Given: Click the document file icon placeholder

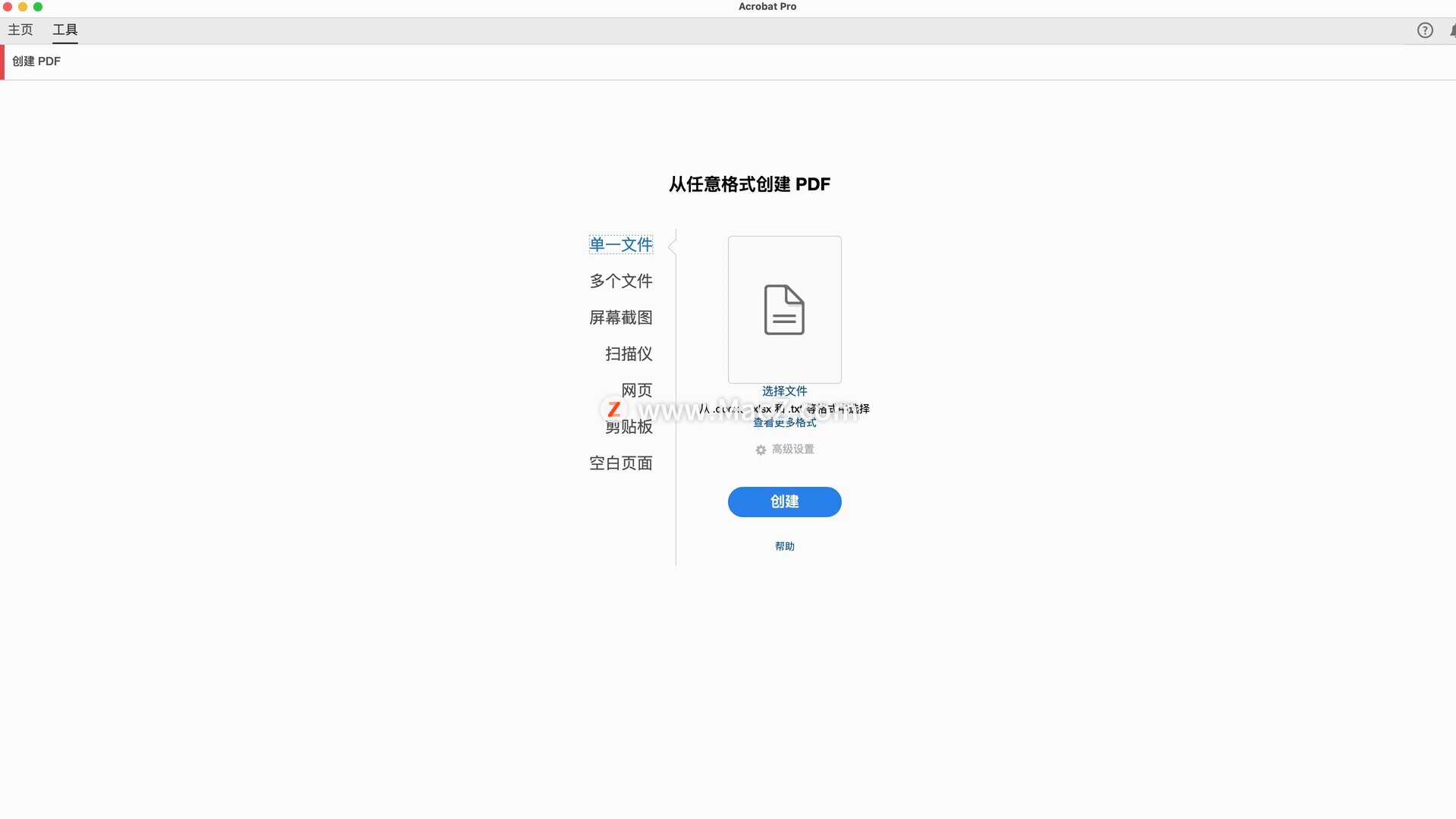Looking at the screenshot, I should 784,309.
